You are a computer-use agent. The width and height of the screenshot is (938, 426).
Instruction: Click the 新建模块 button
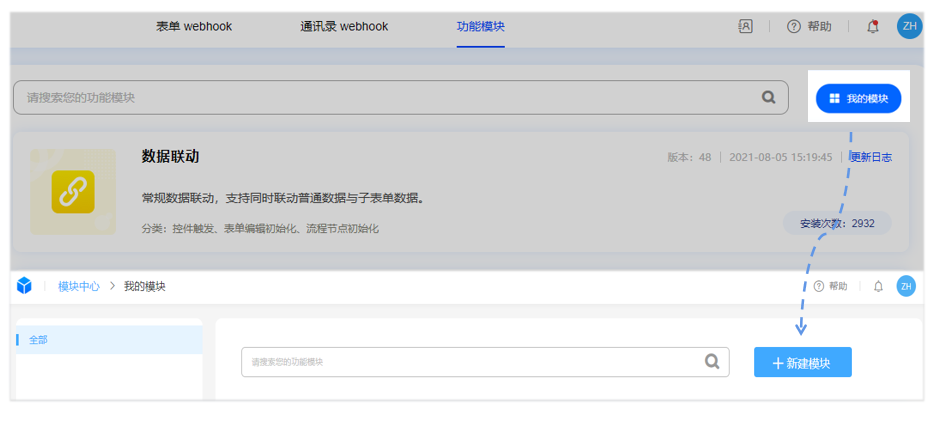pos(802,363)
